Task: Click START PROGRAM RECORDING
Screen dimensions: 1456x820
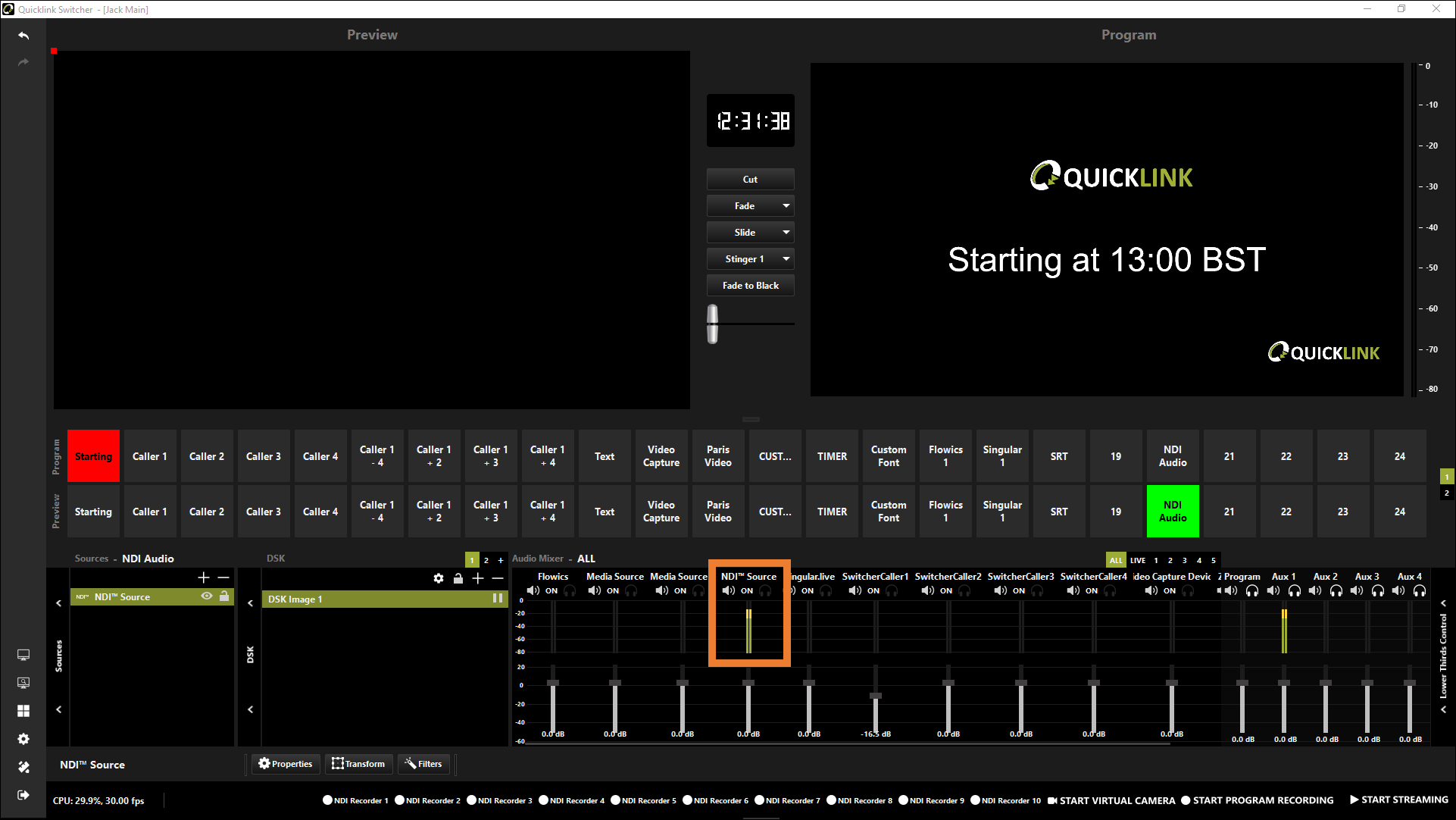Action: pyautogui.click(x=1258, y=800)
